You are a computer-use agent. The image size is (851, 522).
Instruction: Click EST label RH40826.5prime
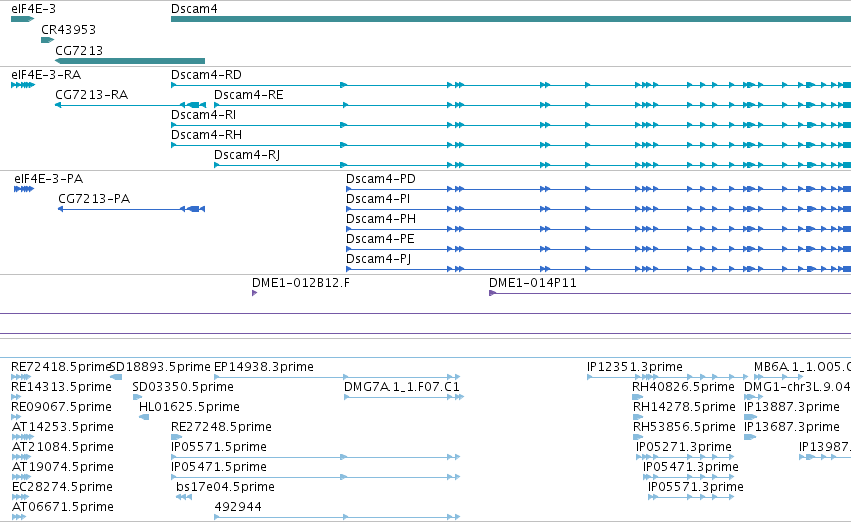[683, 387]
